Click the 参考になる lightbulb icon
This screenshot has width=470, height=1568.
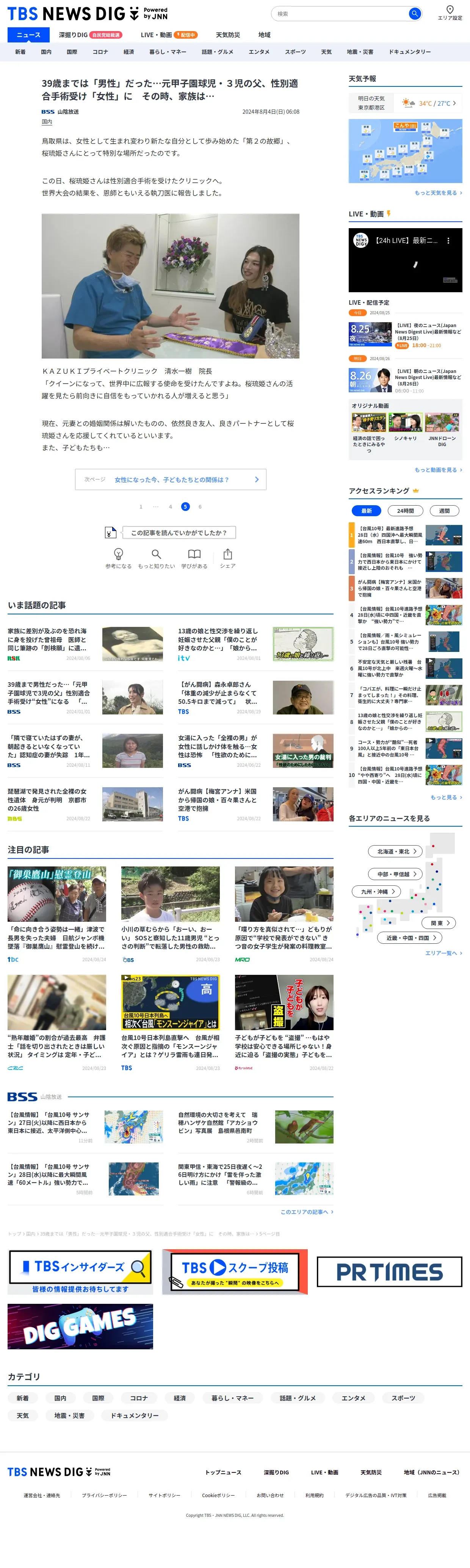(119, 554)
